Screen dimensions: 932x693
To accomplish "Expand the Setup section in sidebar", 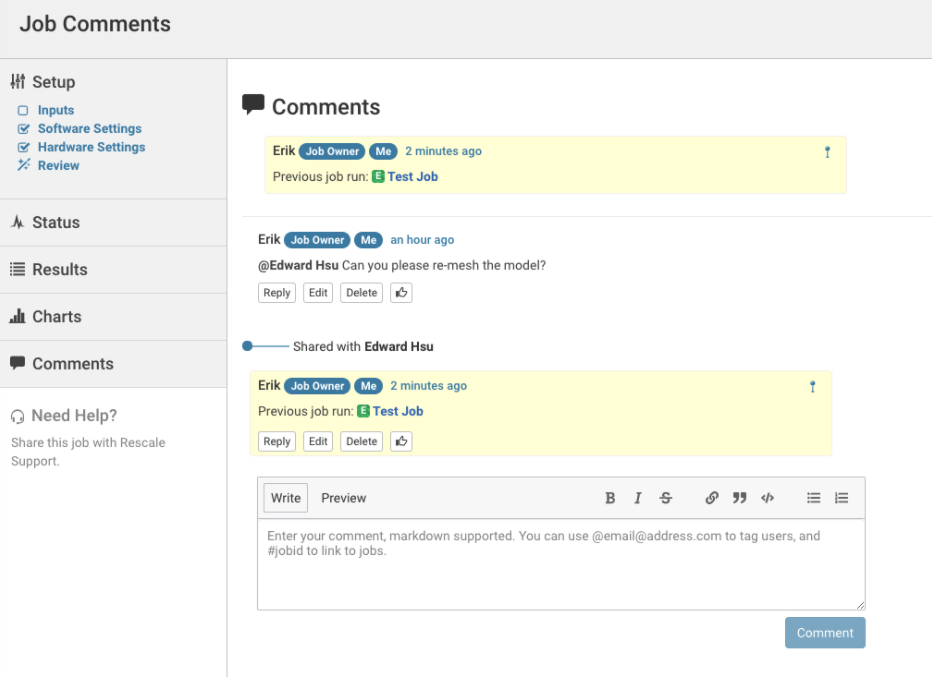I will 53,82.
